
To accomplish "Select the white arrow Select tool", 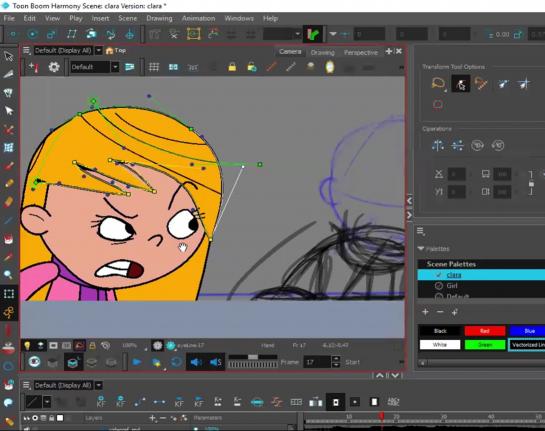I will pos(9,111).
